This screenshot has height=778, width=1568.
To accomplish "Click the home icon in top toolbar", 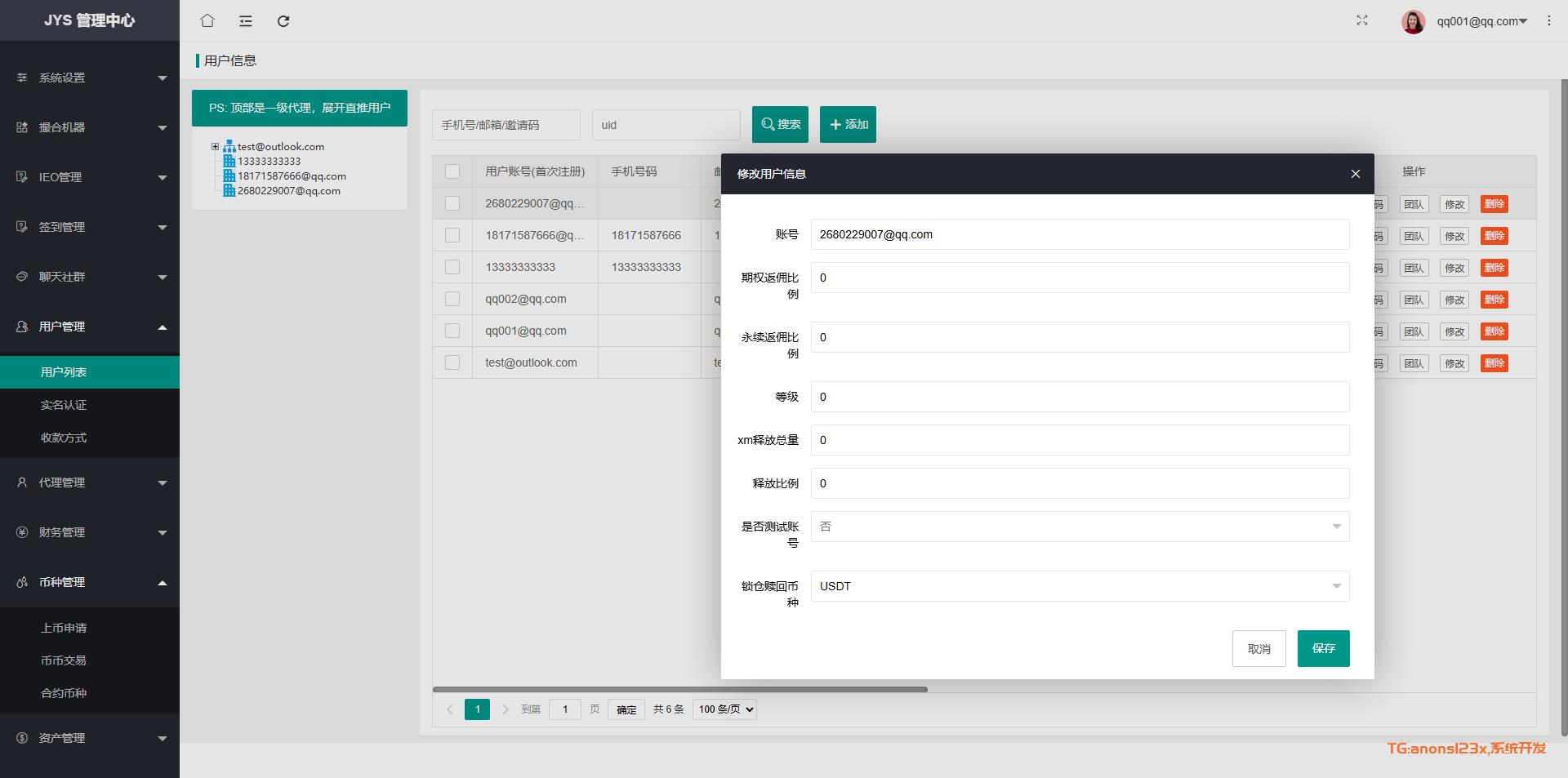I will pyautogui.click(x=207, y=20).
